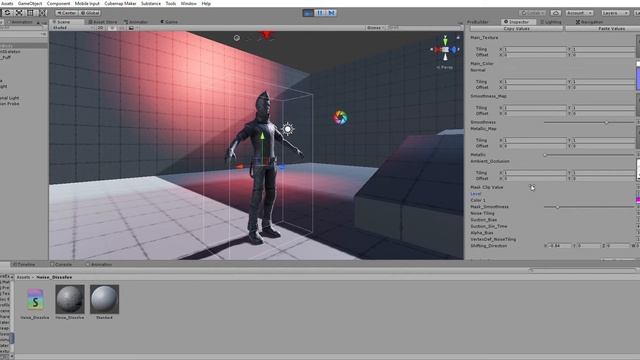Toggle 2D view mode
Viewport: 640px width, 360px height.
[x=100, y=28]
